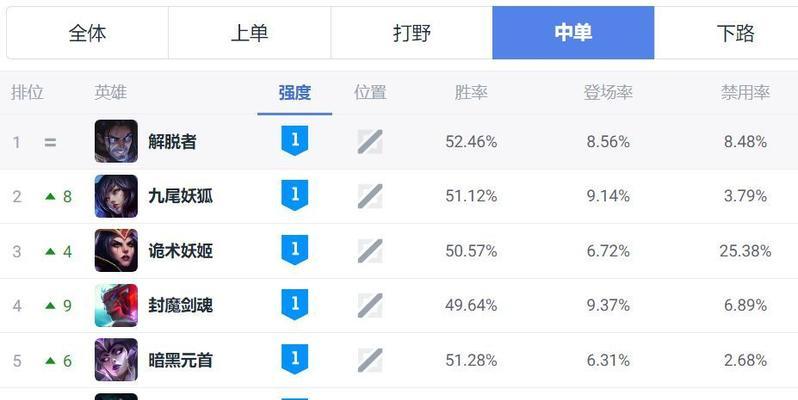Image resolution: width=798 pixels, height=400 pixels.
Task: Click the tier 1 badge for 诡术妖姬
Action: pos(294,250)
